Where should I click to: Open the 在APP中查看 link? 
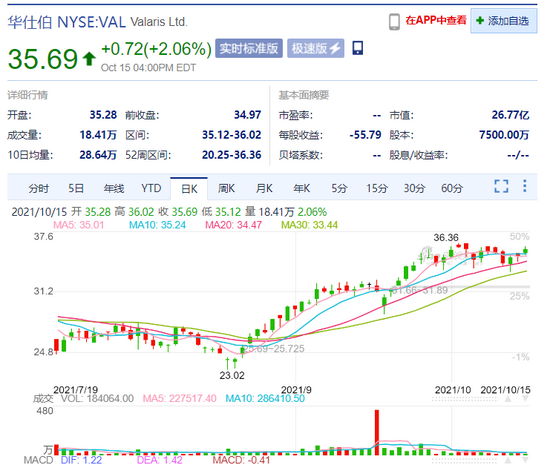[x=436, y=20]
